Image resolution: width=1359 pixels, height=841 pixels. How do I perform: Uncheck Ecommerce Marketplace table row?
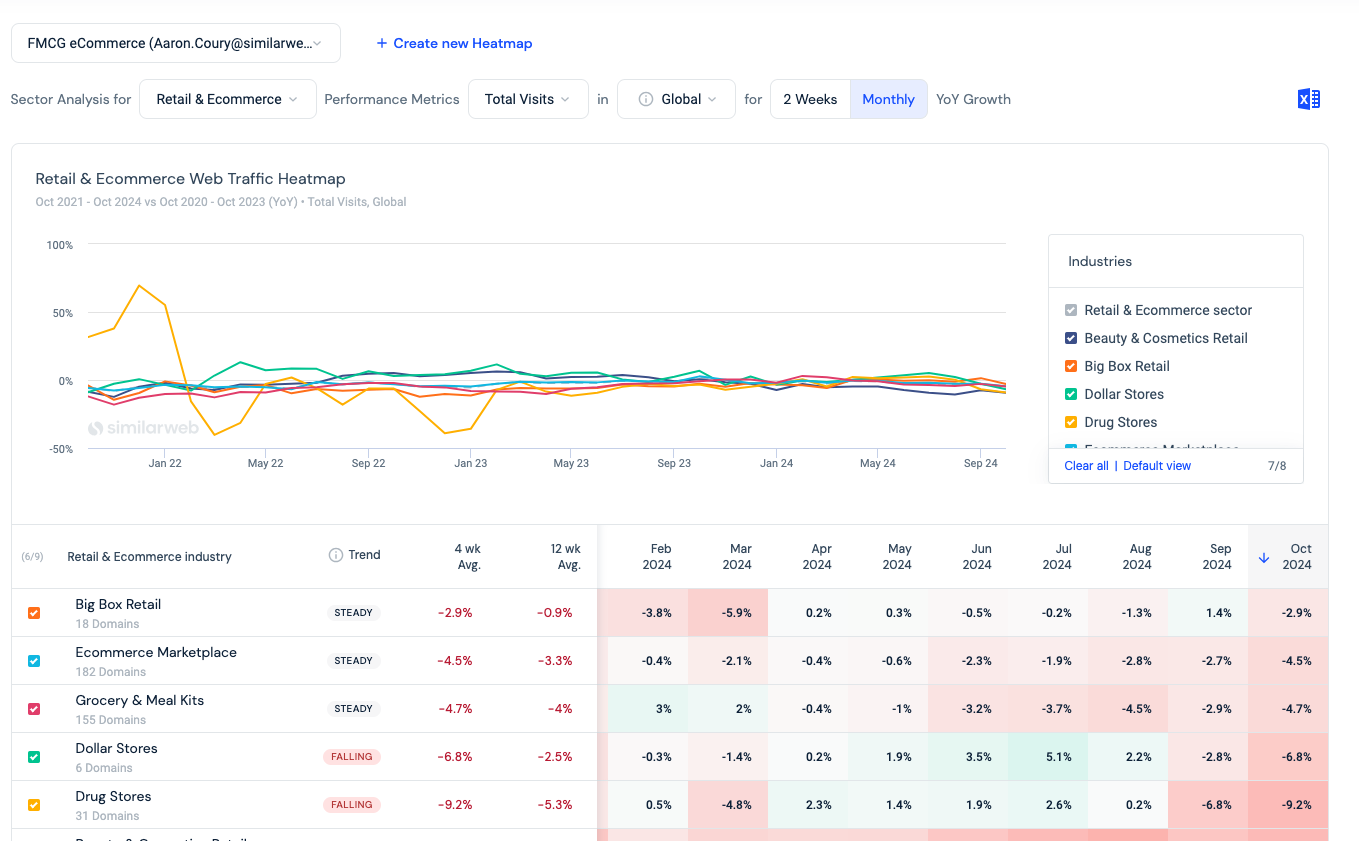[34, 661]
